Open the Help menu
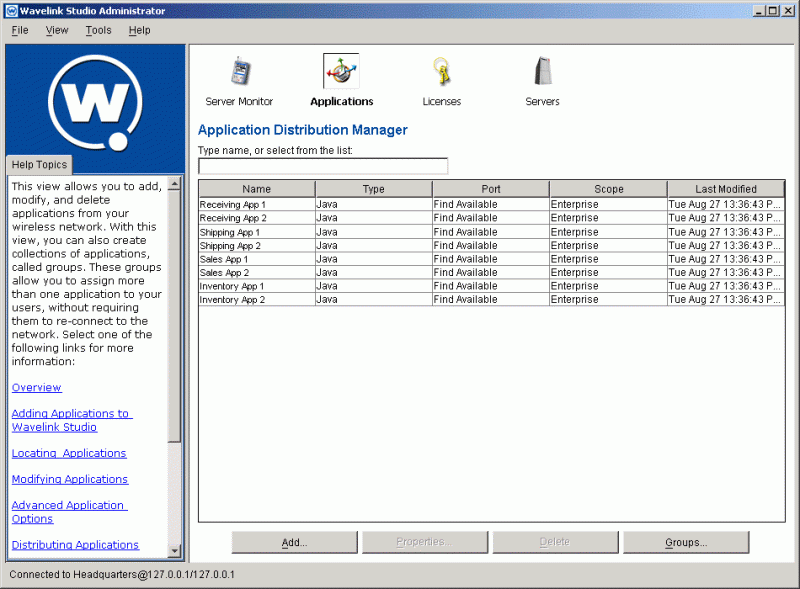Image resolution: width=800 pixels, height=589 pixels. [139, 30]
